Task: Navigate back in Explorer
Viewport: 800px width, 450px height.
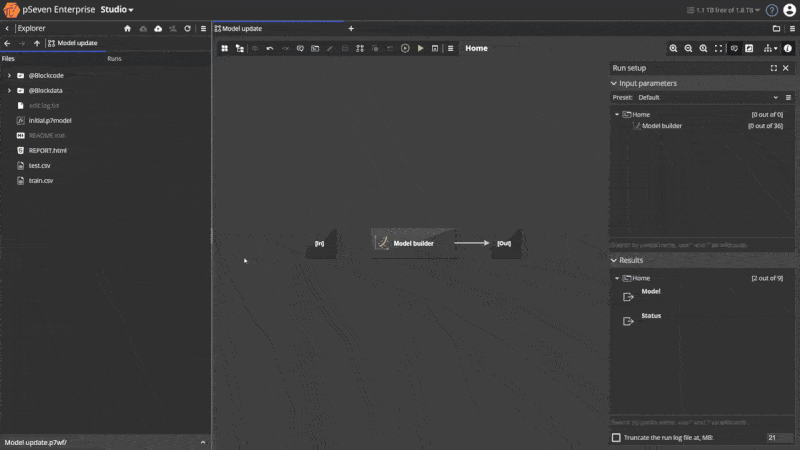Action: click(7, 43)
